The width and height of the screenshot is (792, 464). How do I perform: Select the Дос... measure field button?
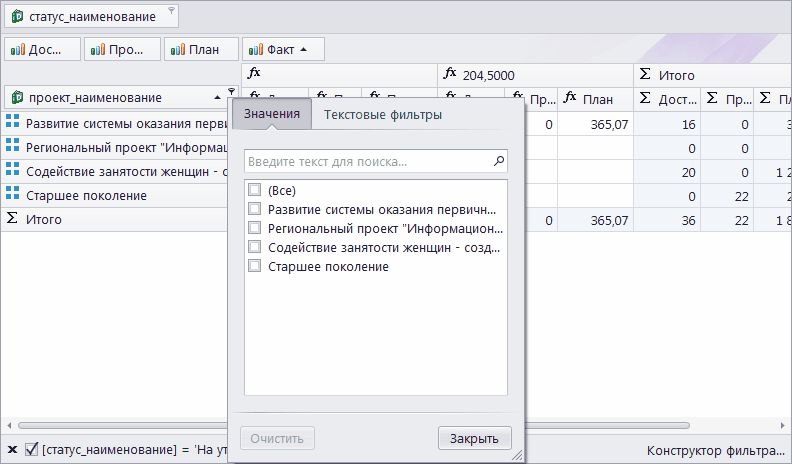click(41, 48)
